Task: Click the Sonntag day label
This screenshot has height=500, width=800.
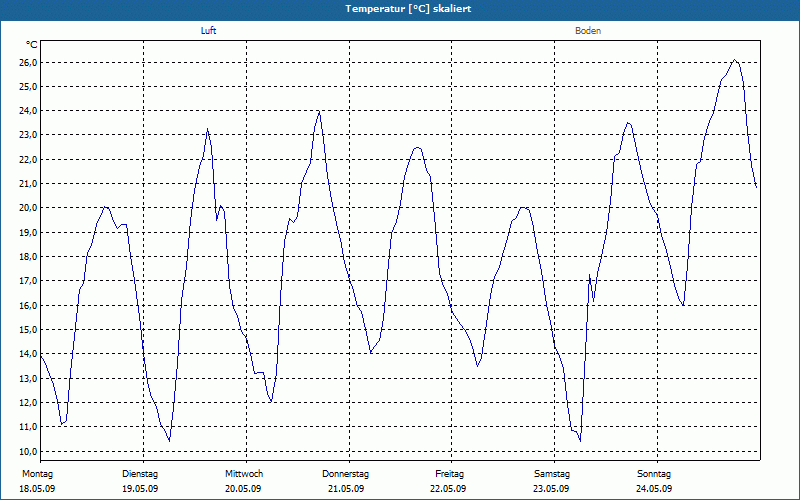Action: (654, 474)
